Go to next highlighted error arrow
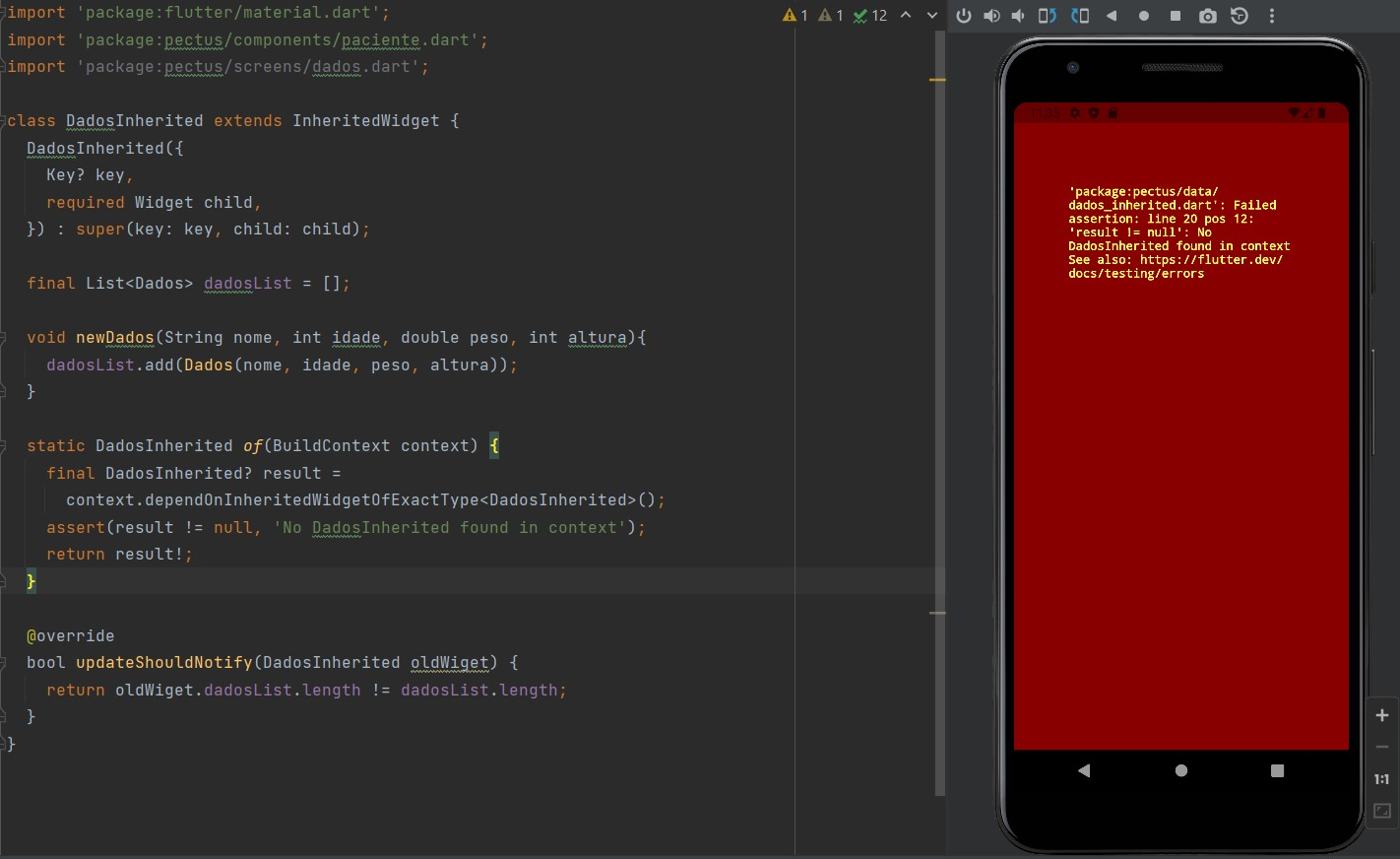 coord(932,16)
